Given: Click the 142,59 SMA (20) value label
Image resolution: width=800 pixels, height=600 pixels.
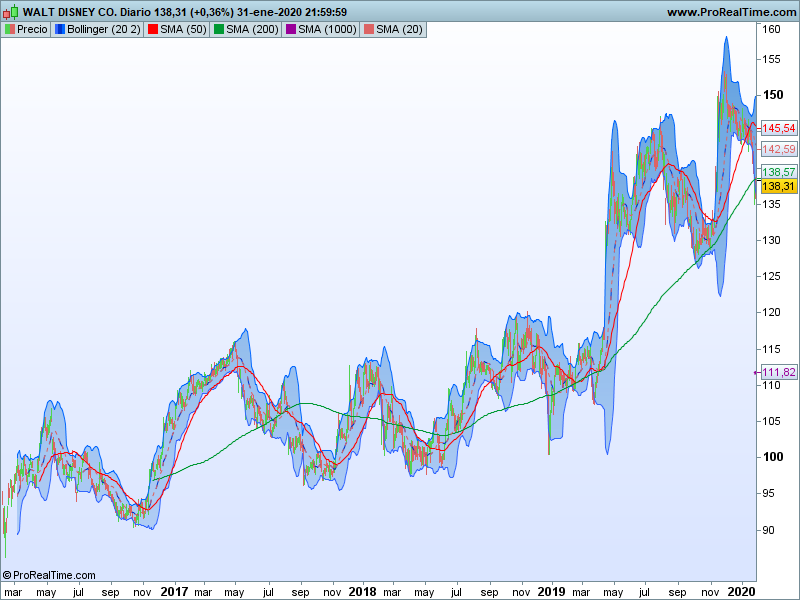Looking at the screenshot, I should [x=779, y=149].
